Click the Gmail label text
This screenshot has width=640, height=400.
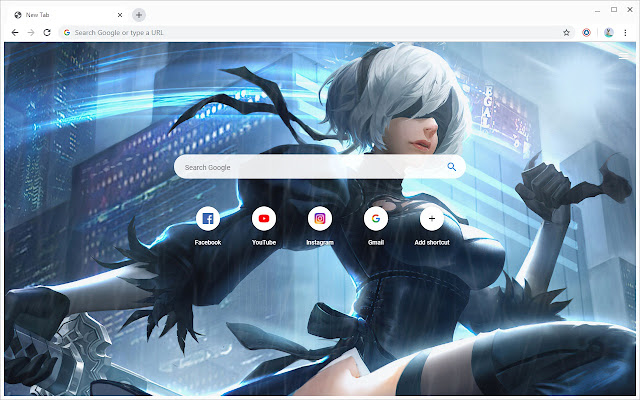click(x=376, y=242)
